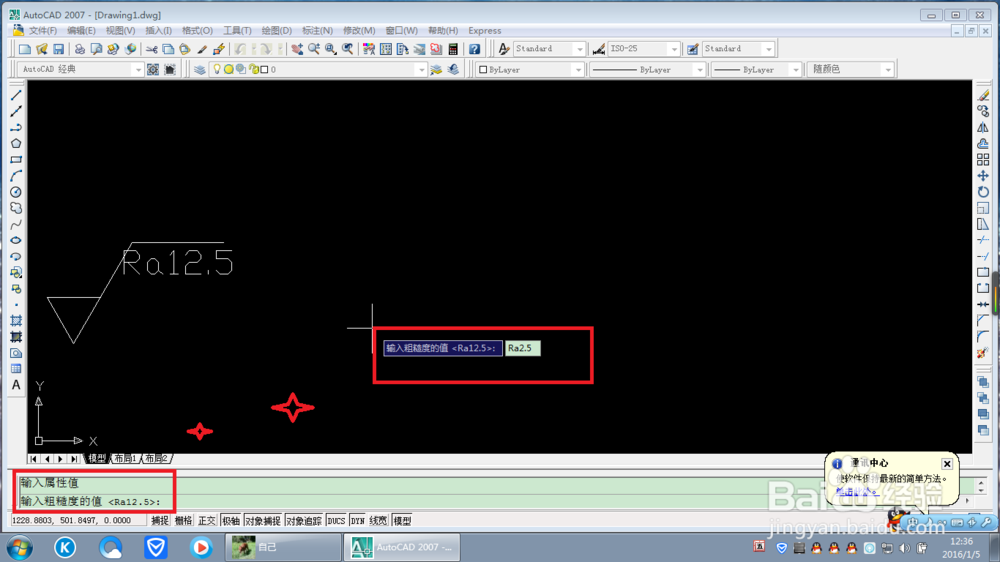
Task: Click the command line 输入粗糙度的值 prompt
Action: (x=90, y=501)
